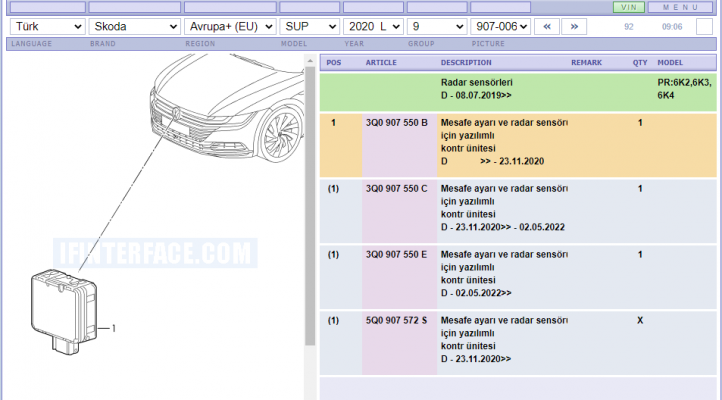Select article 5Q0 907 572 S
The image size is (722, 400).
396,320
